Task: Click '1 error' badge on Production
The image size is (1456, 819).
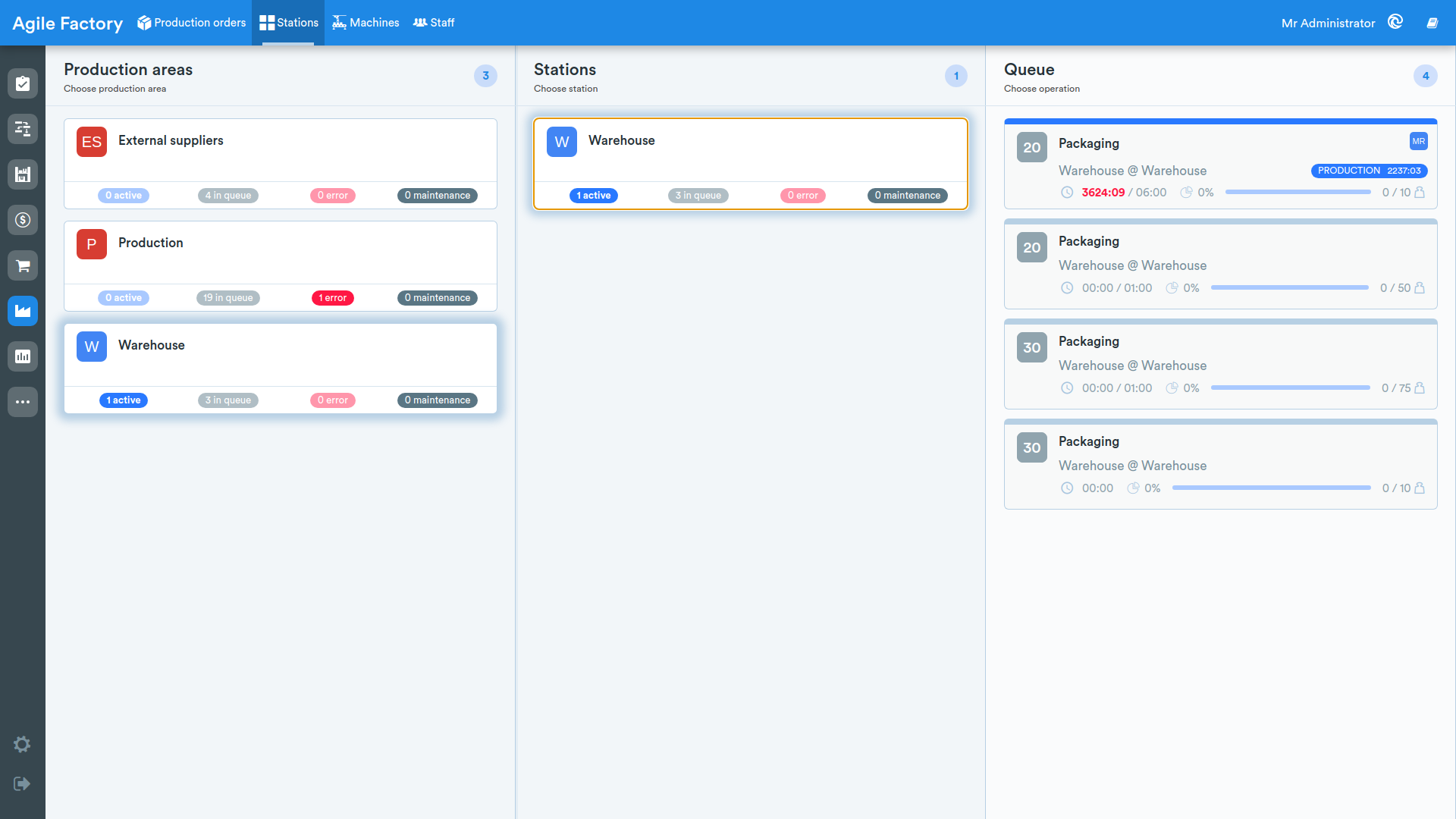Action: coord(332,298)
